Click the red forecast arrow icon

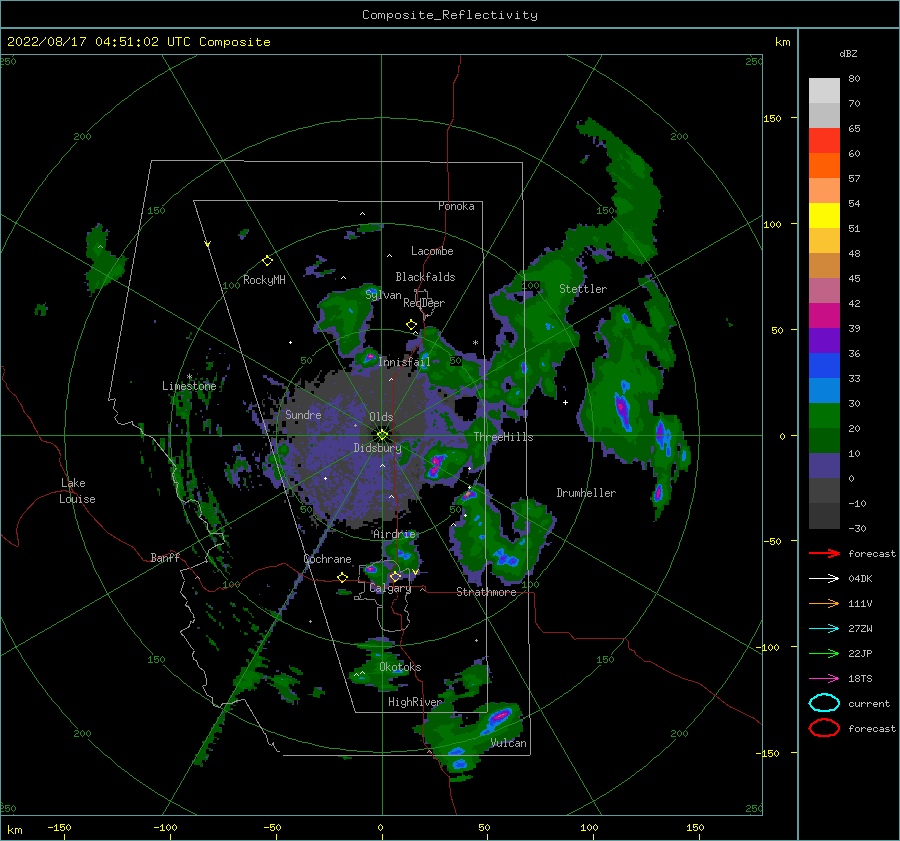point(824,553)
